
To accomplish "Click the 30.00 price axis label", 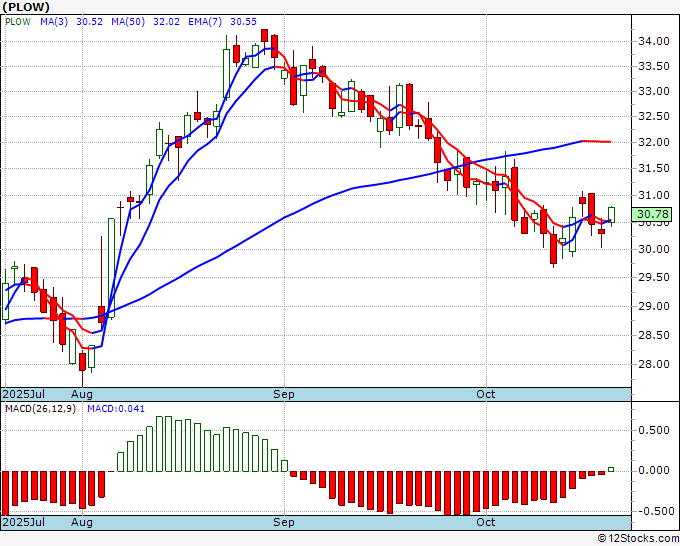I will pos(654,249).
